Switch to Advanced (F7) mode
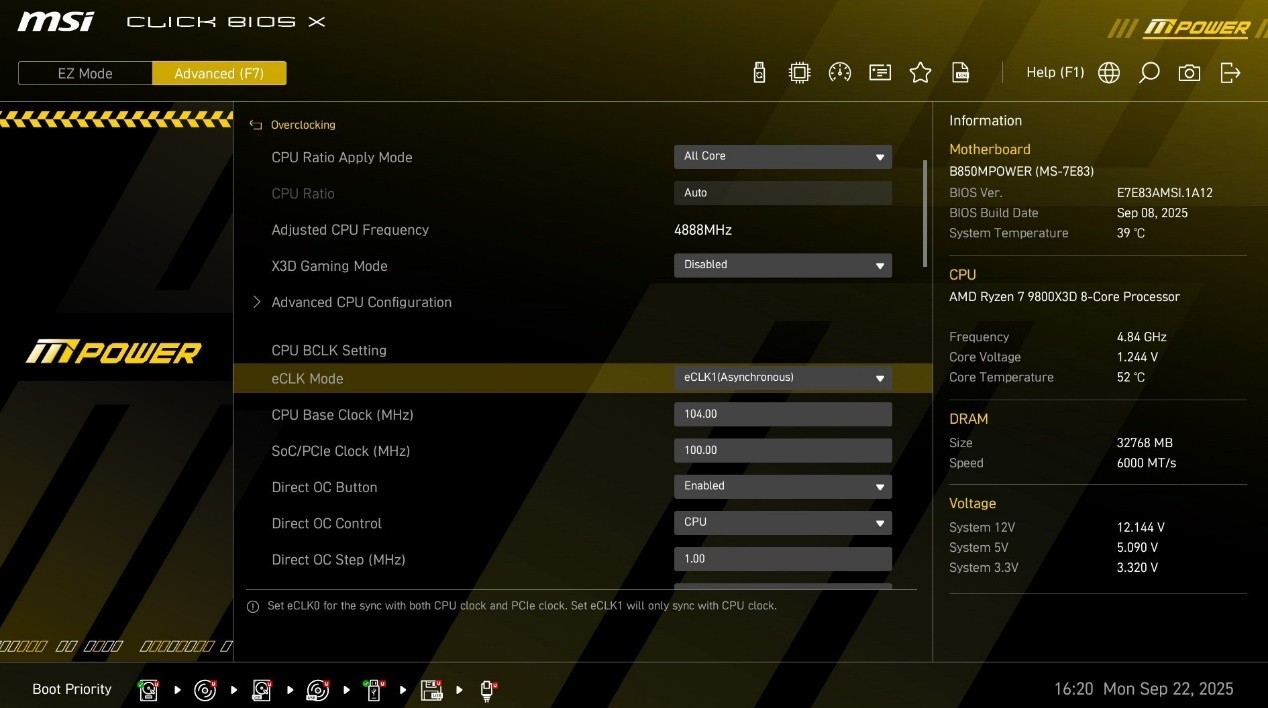This screenshot has width=1268, height=708. pos(219,74)
